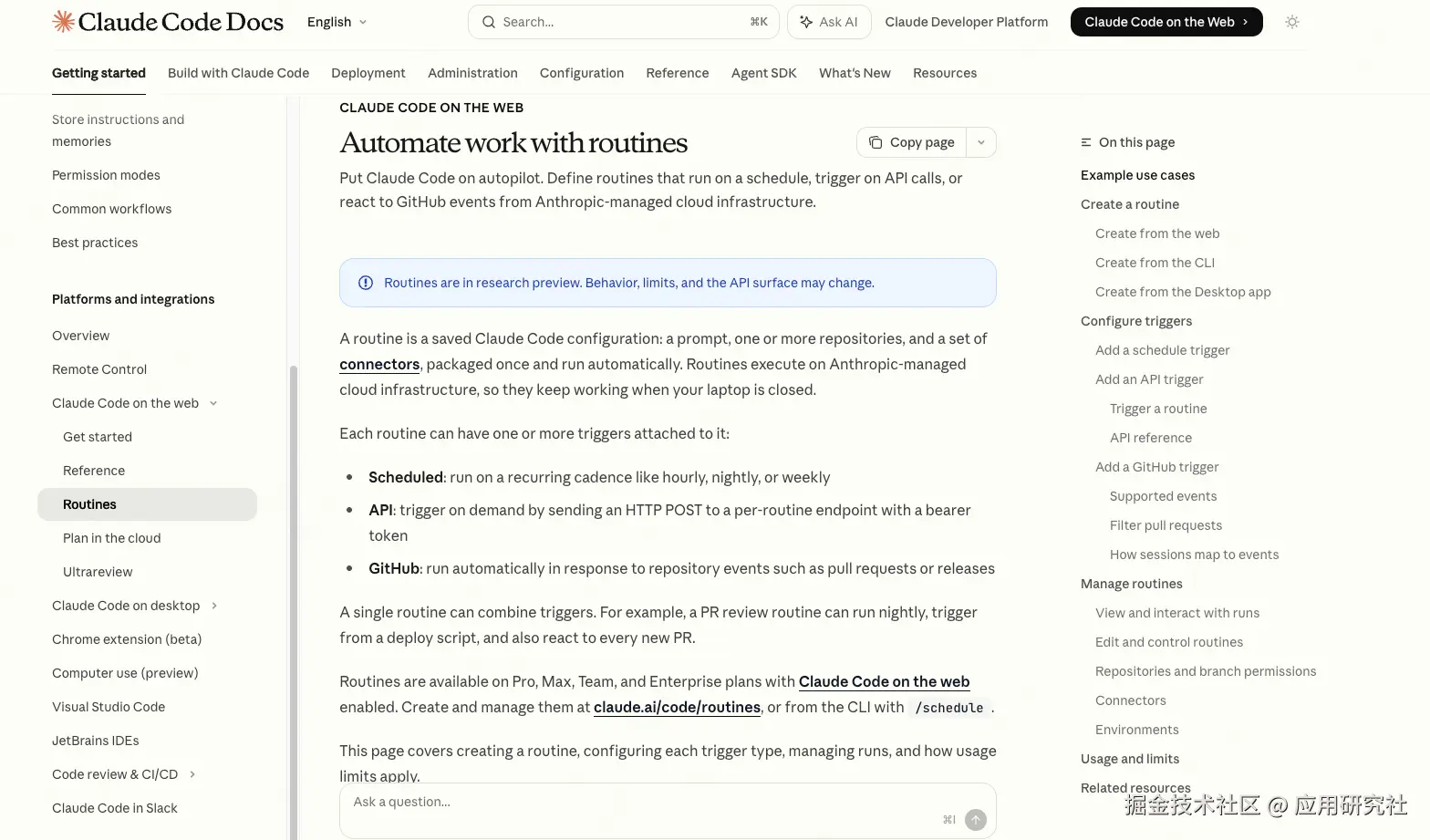Jump to Filter pull requests section
1430x840 pixels.
(1166, 525)
